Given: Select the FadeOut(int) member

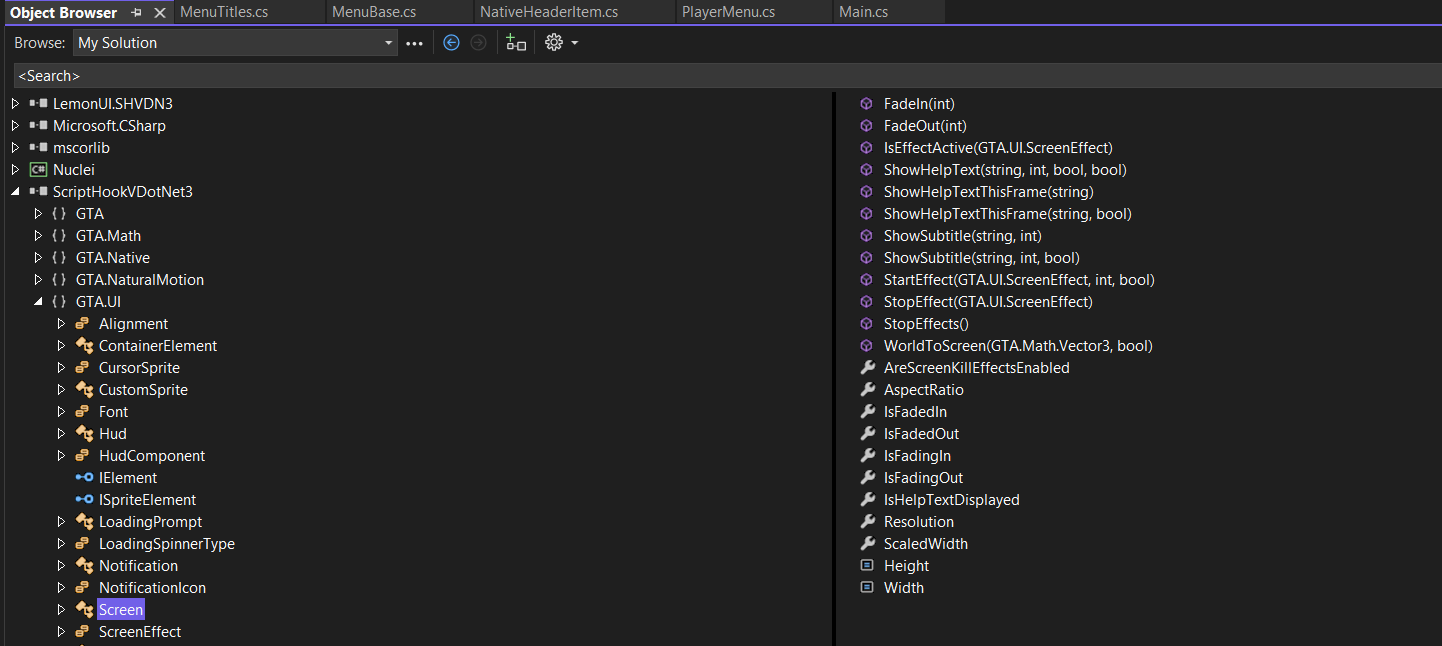Looking at the screenshot, I should tap(925, 126).
